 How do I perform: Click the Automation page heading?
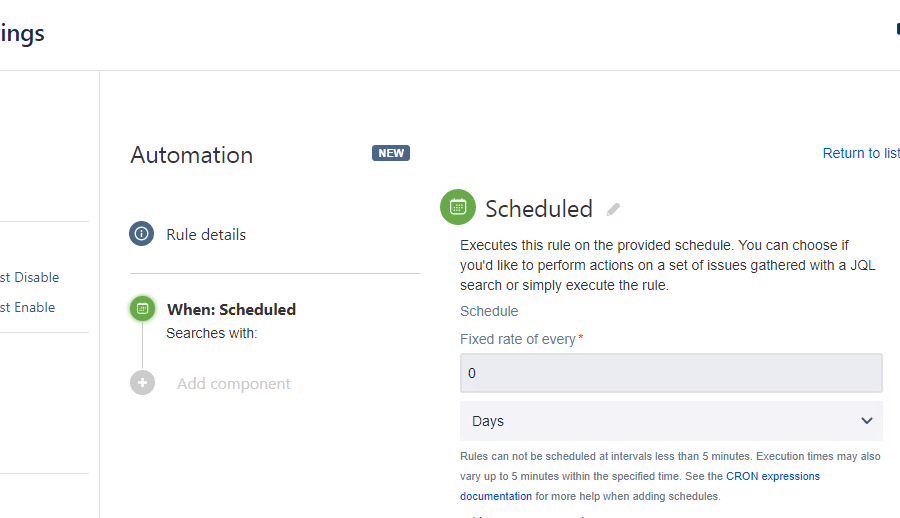tap(192, 155)
